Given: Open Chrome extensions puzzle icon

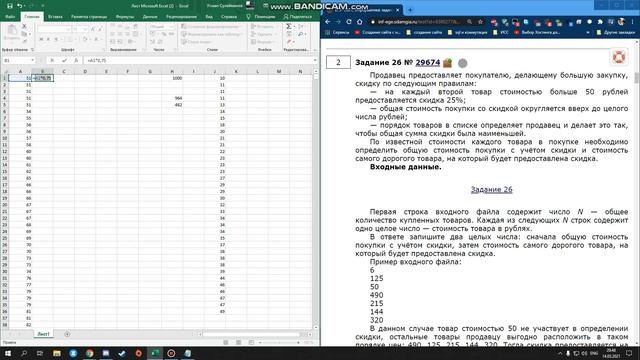Looking at the screenshot, I should (600, 21).
